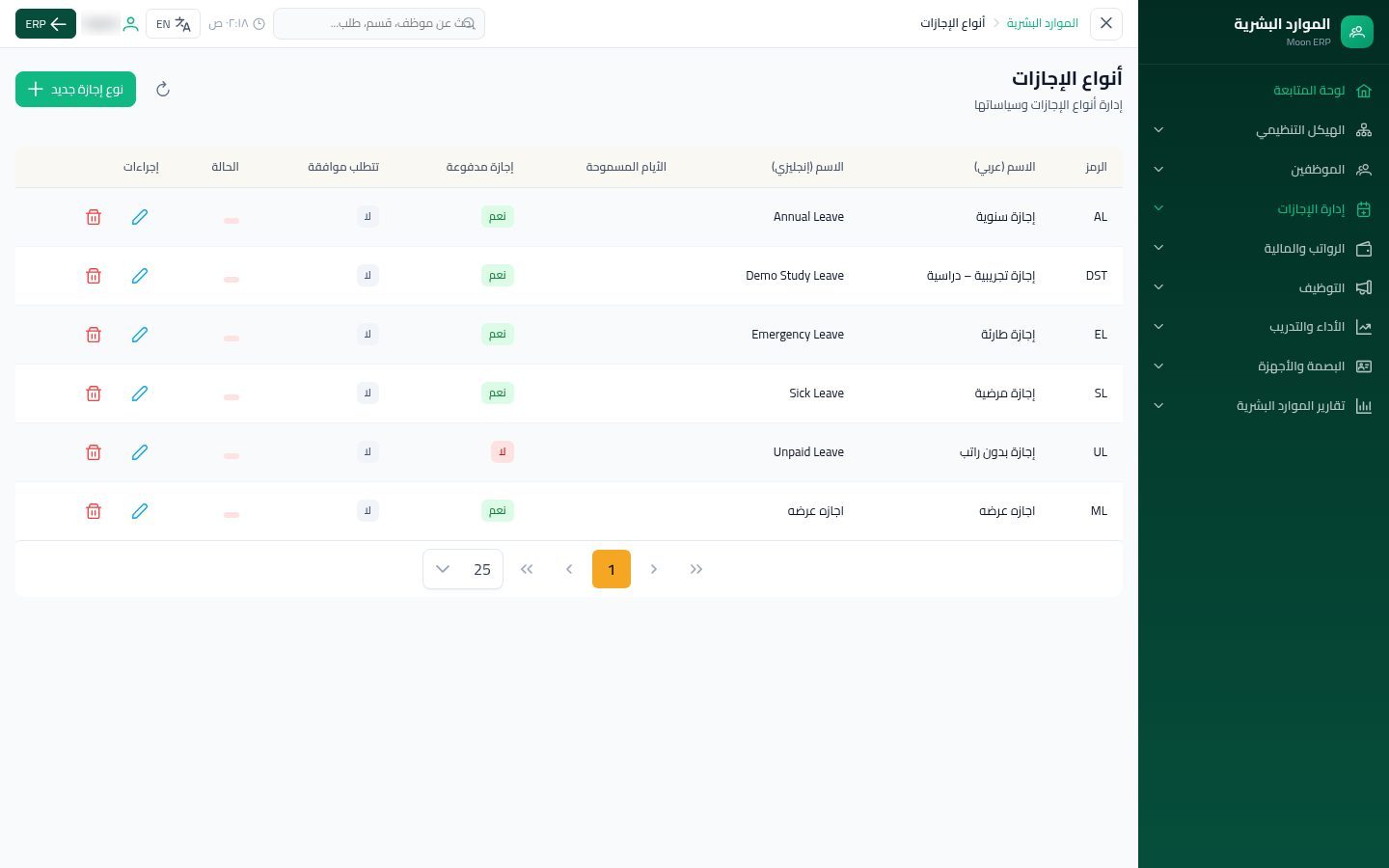Edit the Unpaid Leave row

(140, 452)
